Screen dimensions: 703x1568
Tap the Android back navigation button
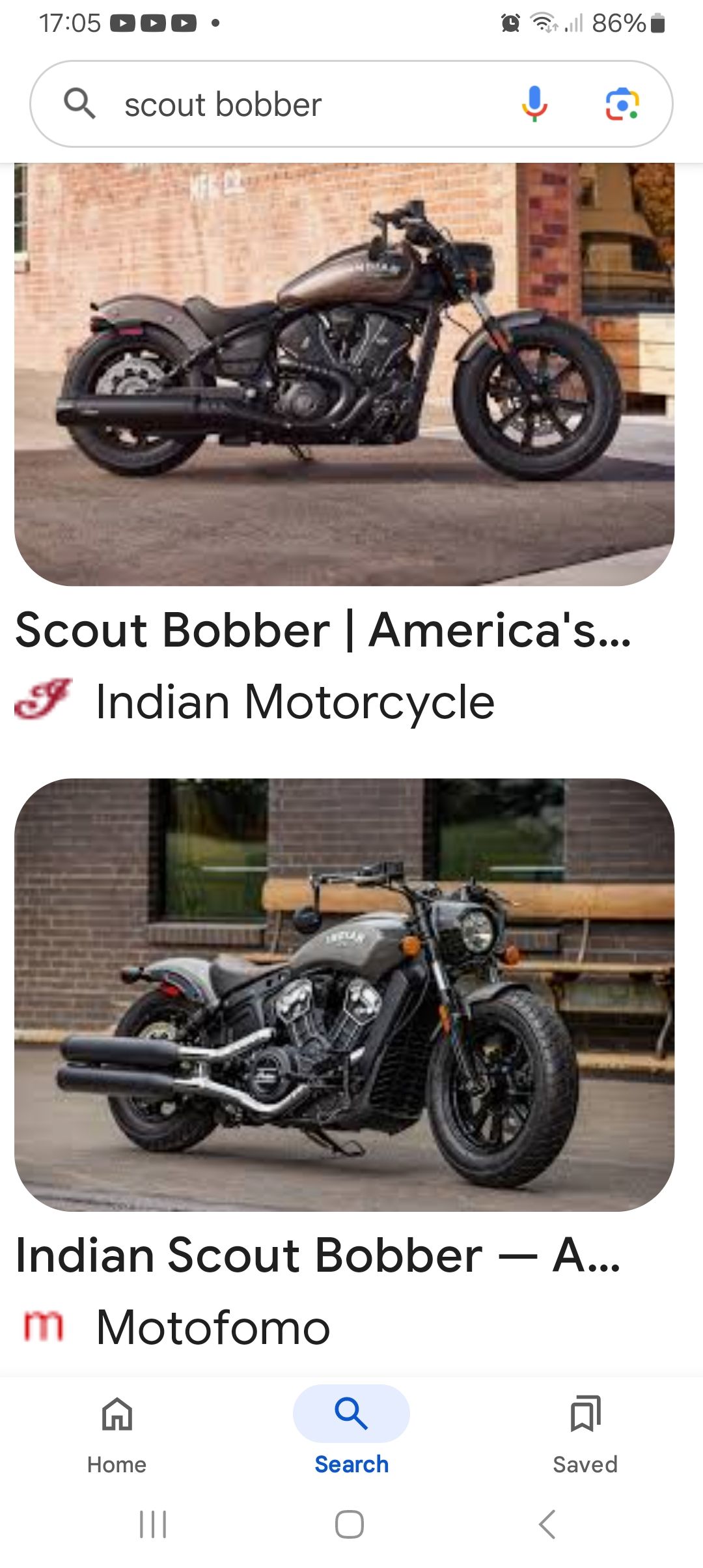[547, 1524]
